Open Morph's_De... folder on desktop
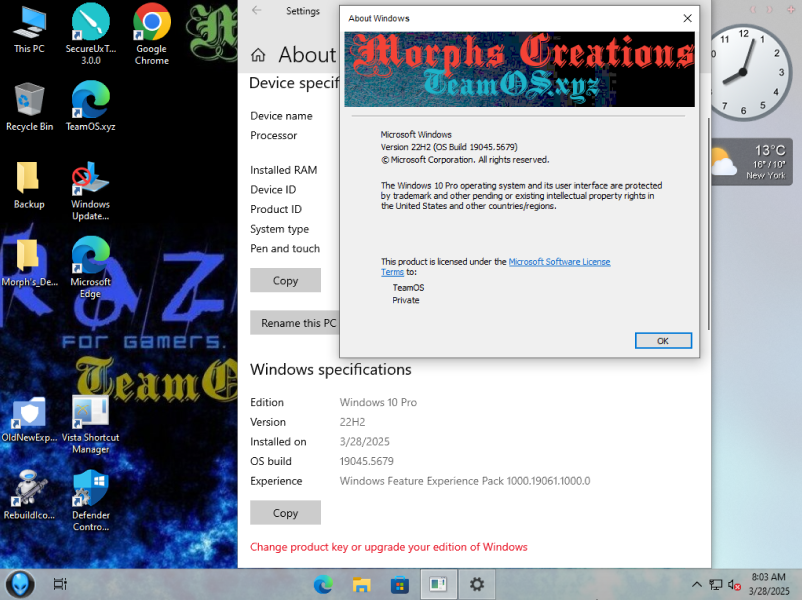 [29, 263]
